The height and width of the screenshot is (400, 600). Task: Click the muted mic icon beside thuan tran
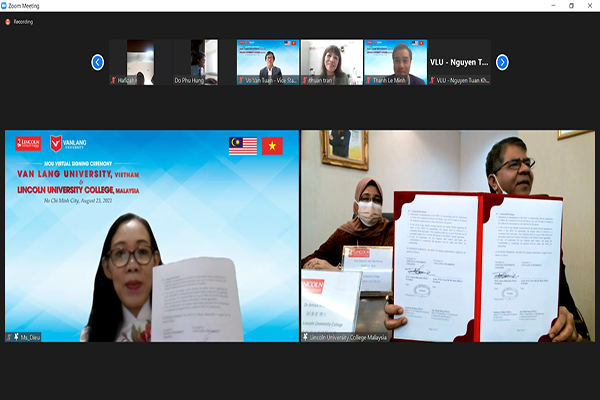pos(305,80)
